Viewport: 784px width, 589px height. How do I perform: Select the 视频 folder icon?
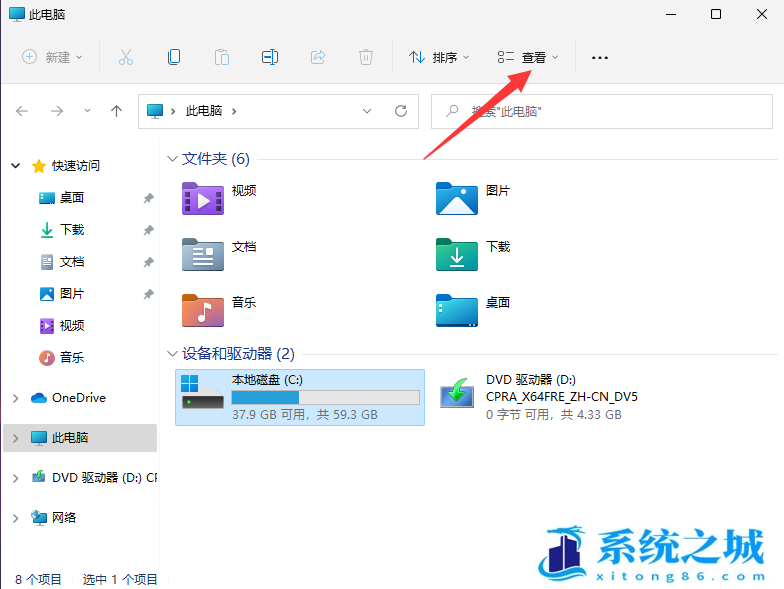202,198
